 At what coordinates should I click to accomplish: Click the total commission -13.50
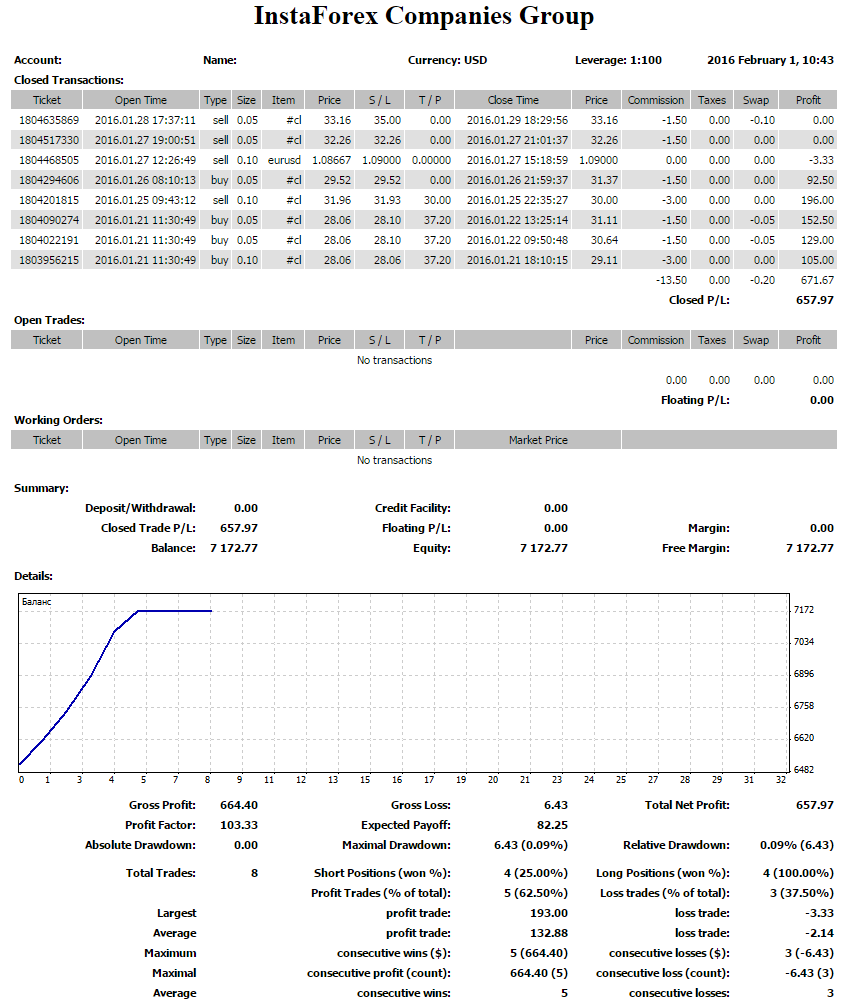coord(671,280)
